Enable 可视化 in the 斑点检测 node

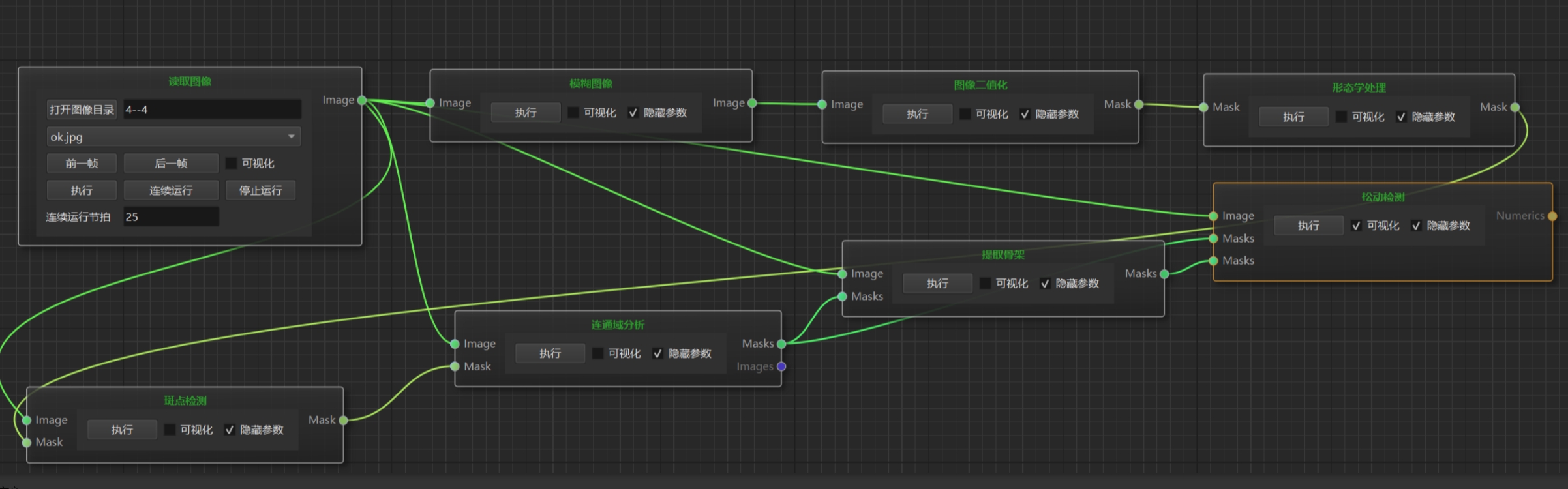pyautogui.click(x=170, y=430)
